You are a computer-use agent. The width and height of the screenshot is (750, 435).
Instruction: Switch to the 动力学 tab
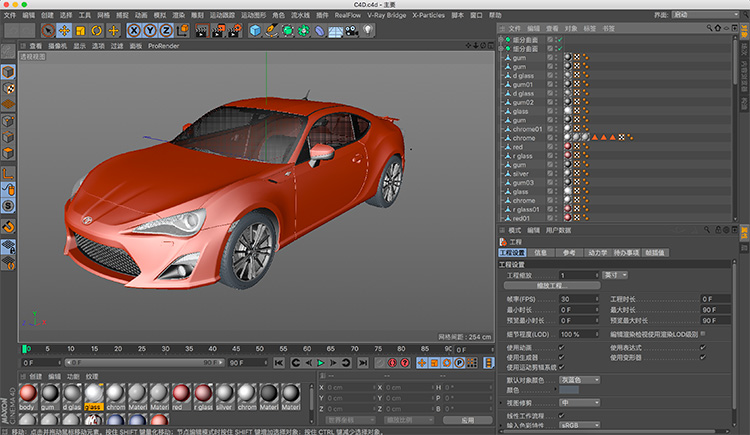pos(597,253)
